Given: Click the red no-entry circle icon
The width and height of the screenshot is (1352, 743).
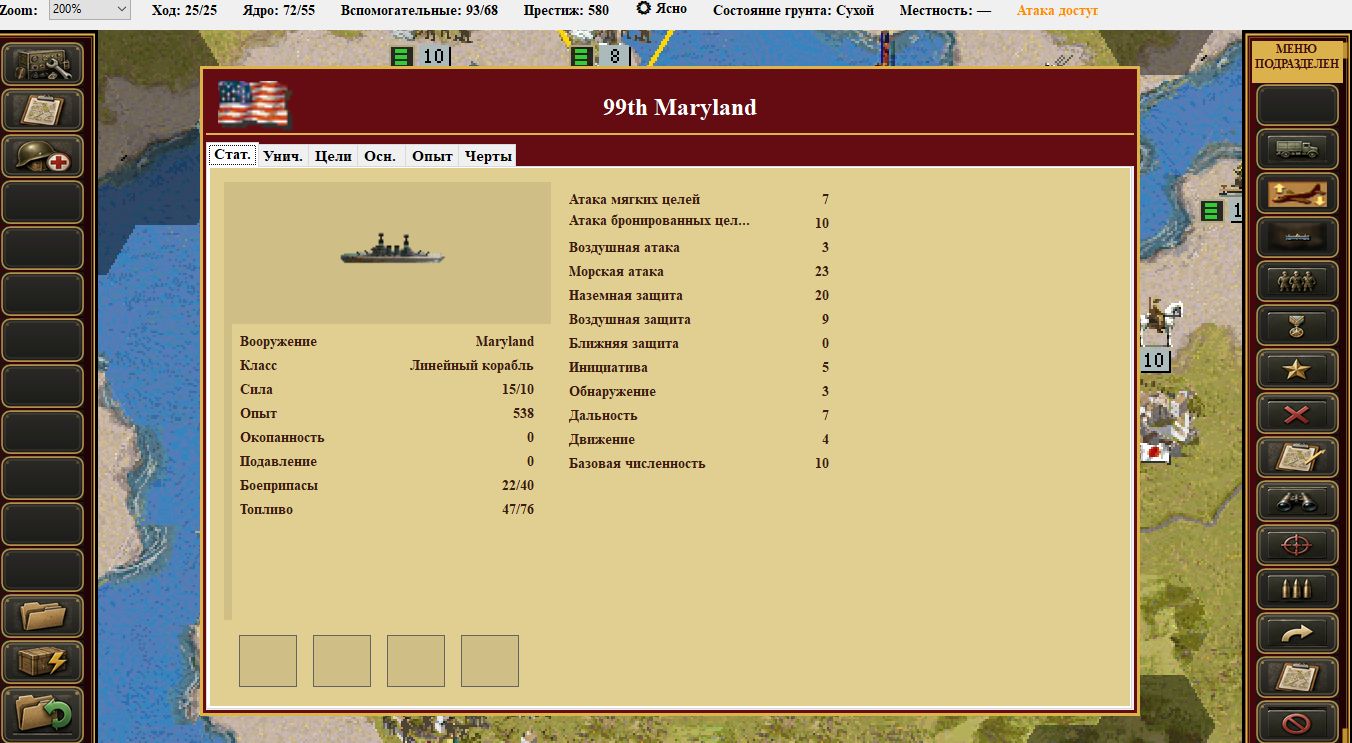Looking at the screenshot, I should pos(1297,721).
